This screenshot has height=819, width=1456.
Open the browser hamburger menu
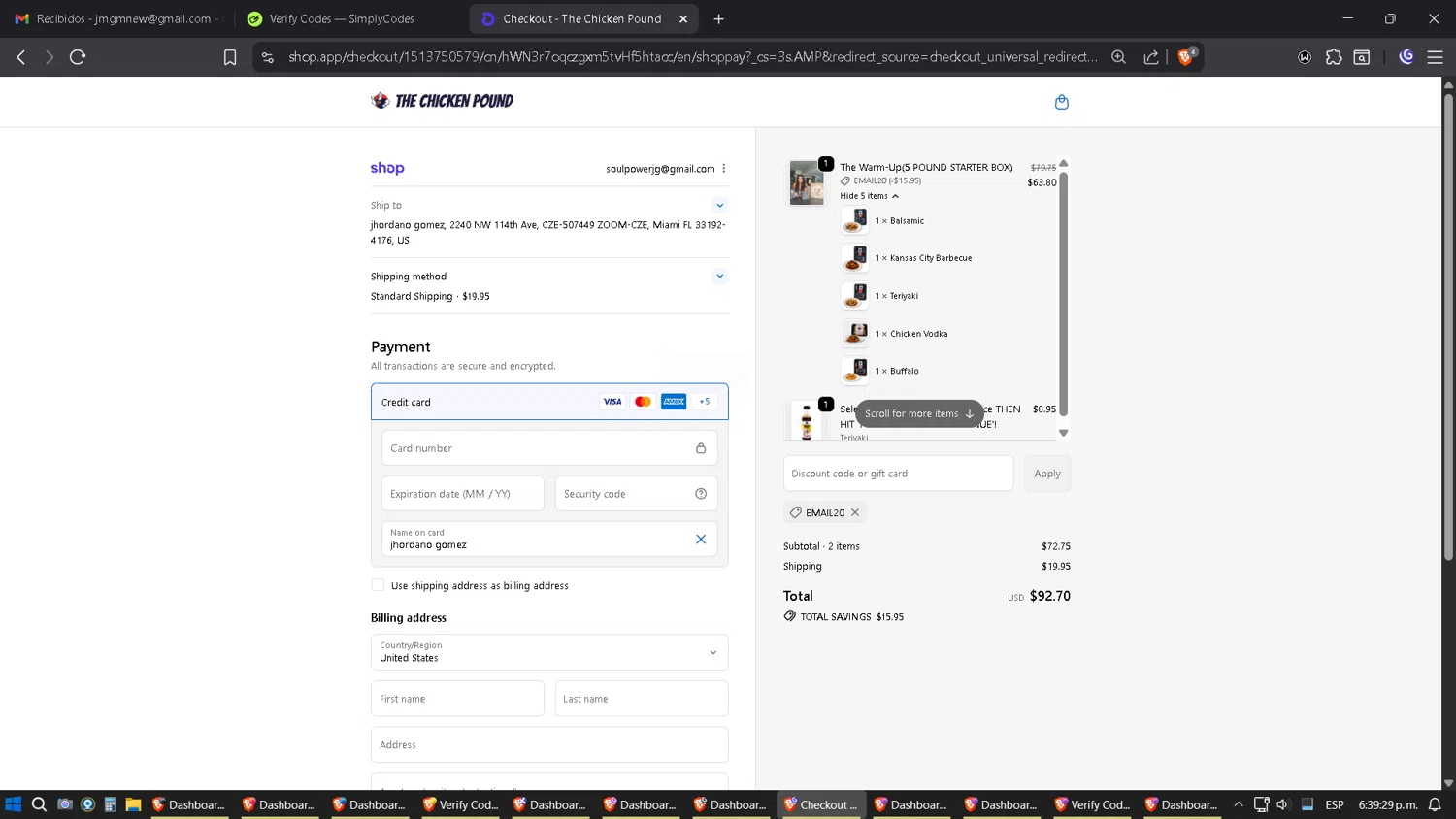(x=1435, y=57)
